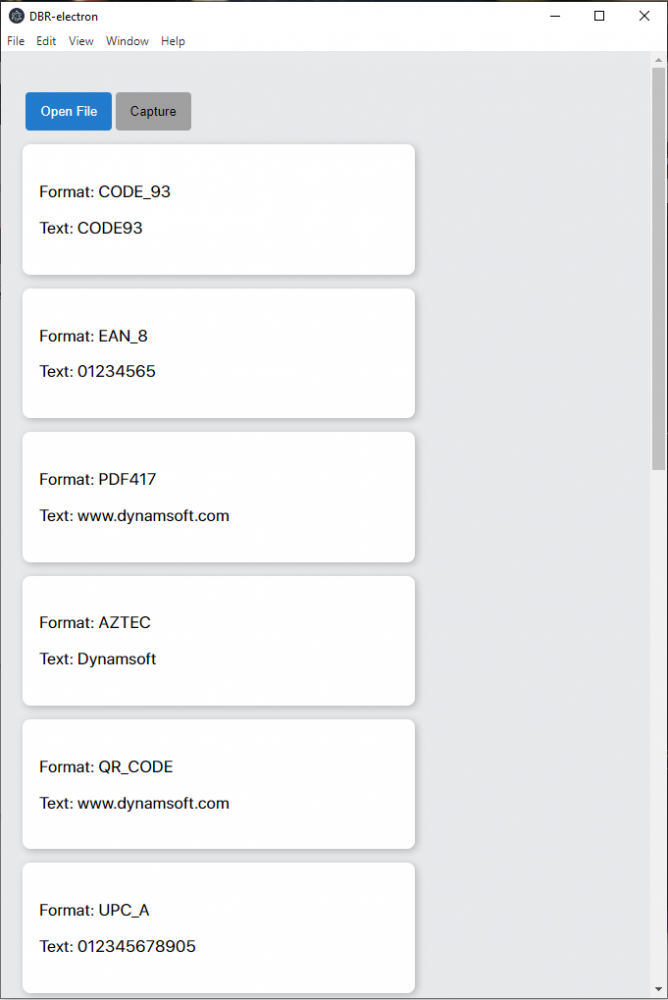668x1000 pixels.
Task: Minimize the DBR-electron window
Action: pos(555,16)
